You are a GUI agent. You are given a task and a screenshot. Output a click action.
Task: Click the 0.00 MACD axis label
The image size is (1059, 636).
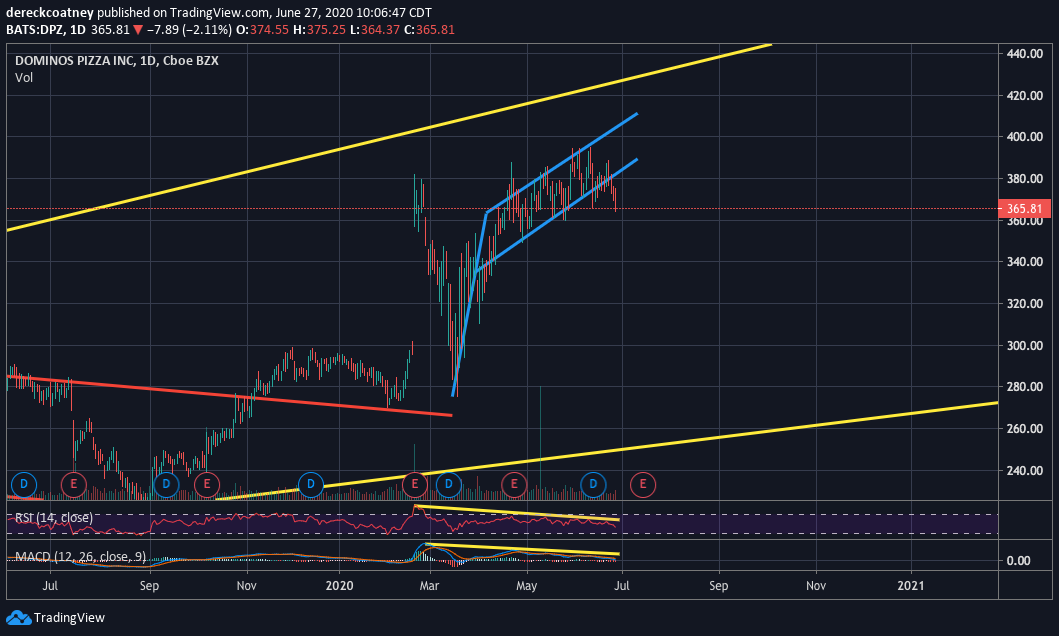(1018, 560)
